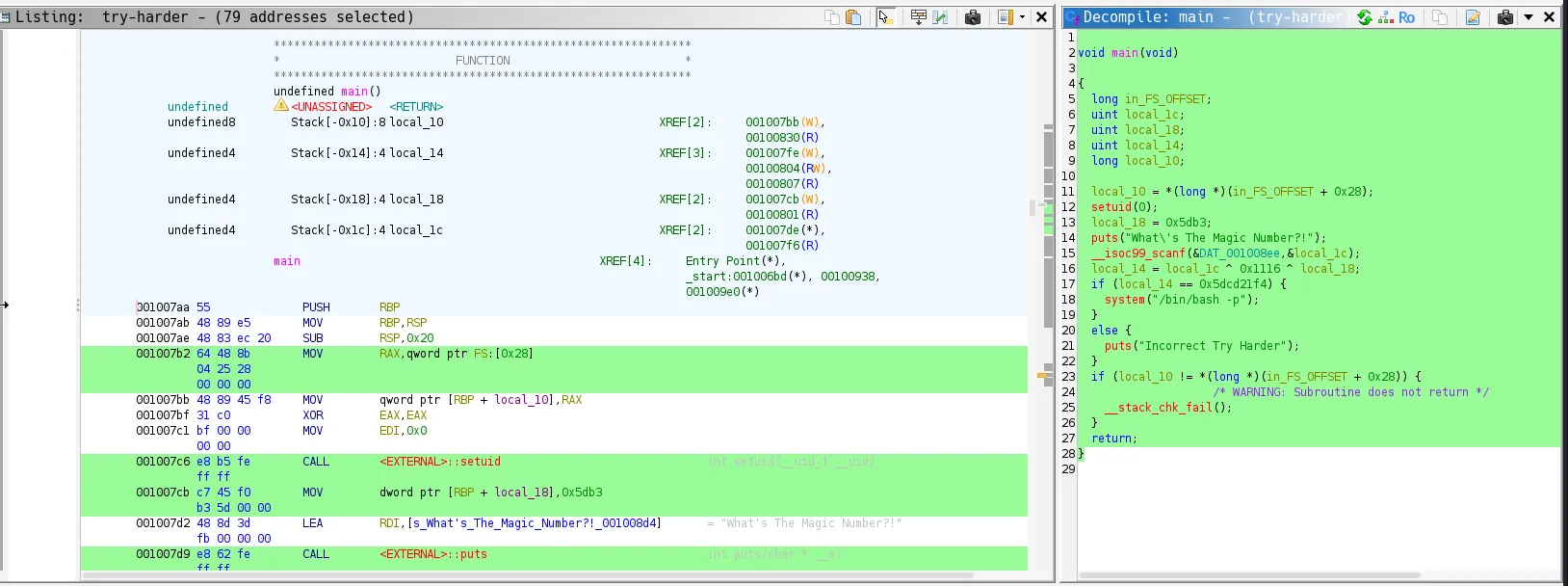Viewport: 1568px width, 586px height.
Task: Click the Paste icon in Listing toolbar
Action: 853,17
